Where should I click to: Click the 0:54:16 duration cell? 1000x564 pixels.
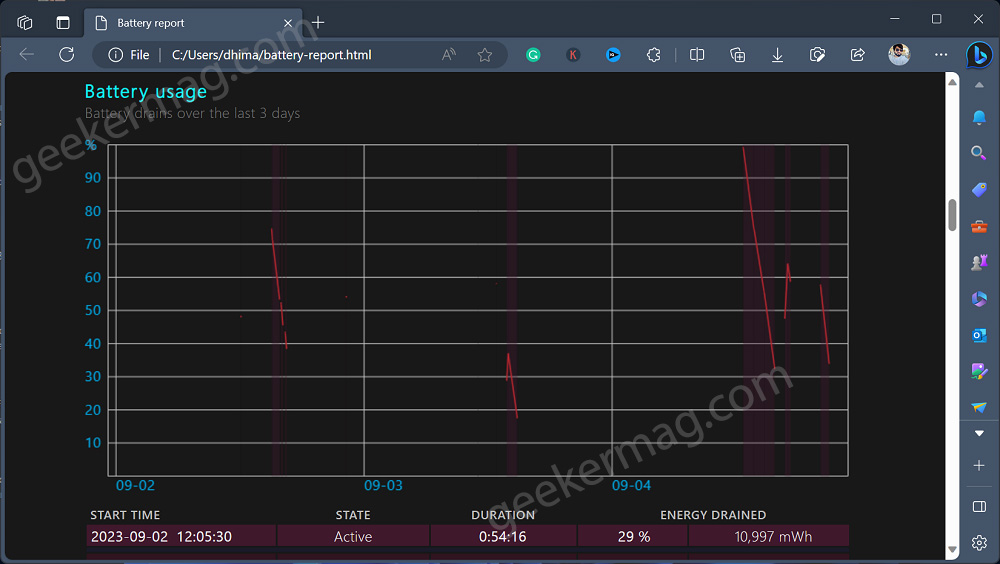pyautogui.click(x=503, y=537)
